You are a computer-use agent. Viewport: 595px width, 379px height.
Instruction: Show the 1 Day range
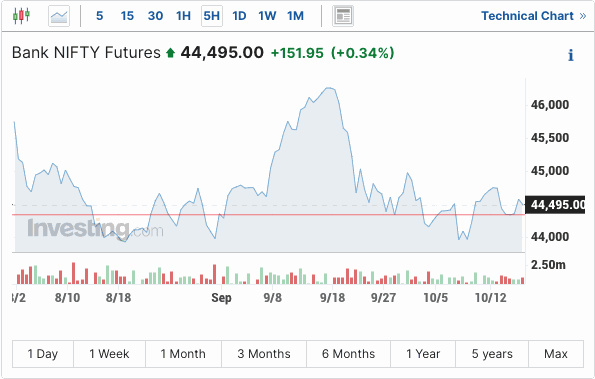[43, 354]
